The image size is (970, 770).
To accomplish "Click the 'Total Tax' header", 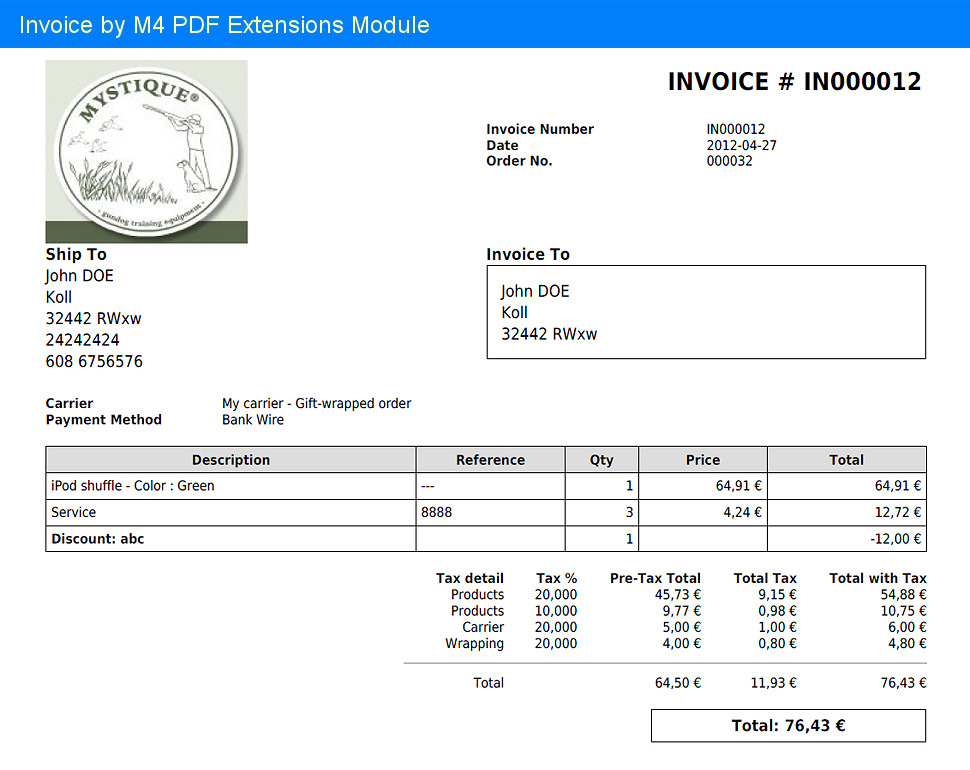I will (765, 578).
